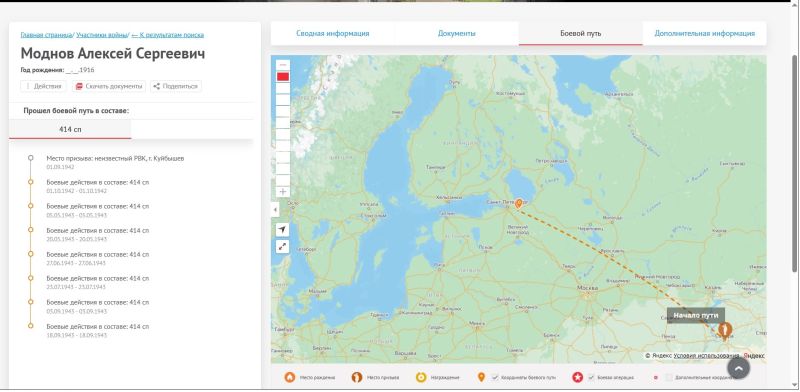Viewport: 800px width, 392px height.
Task: Open the 'Сводная информация' tab
Action: pos(333,33)
